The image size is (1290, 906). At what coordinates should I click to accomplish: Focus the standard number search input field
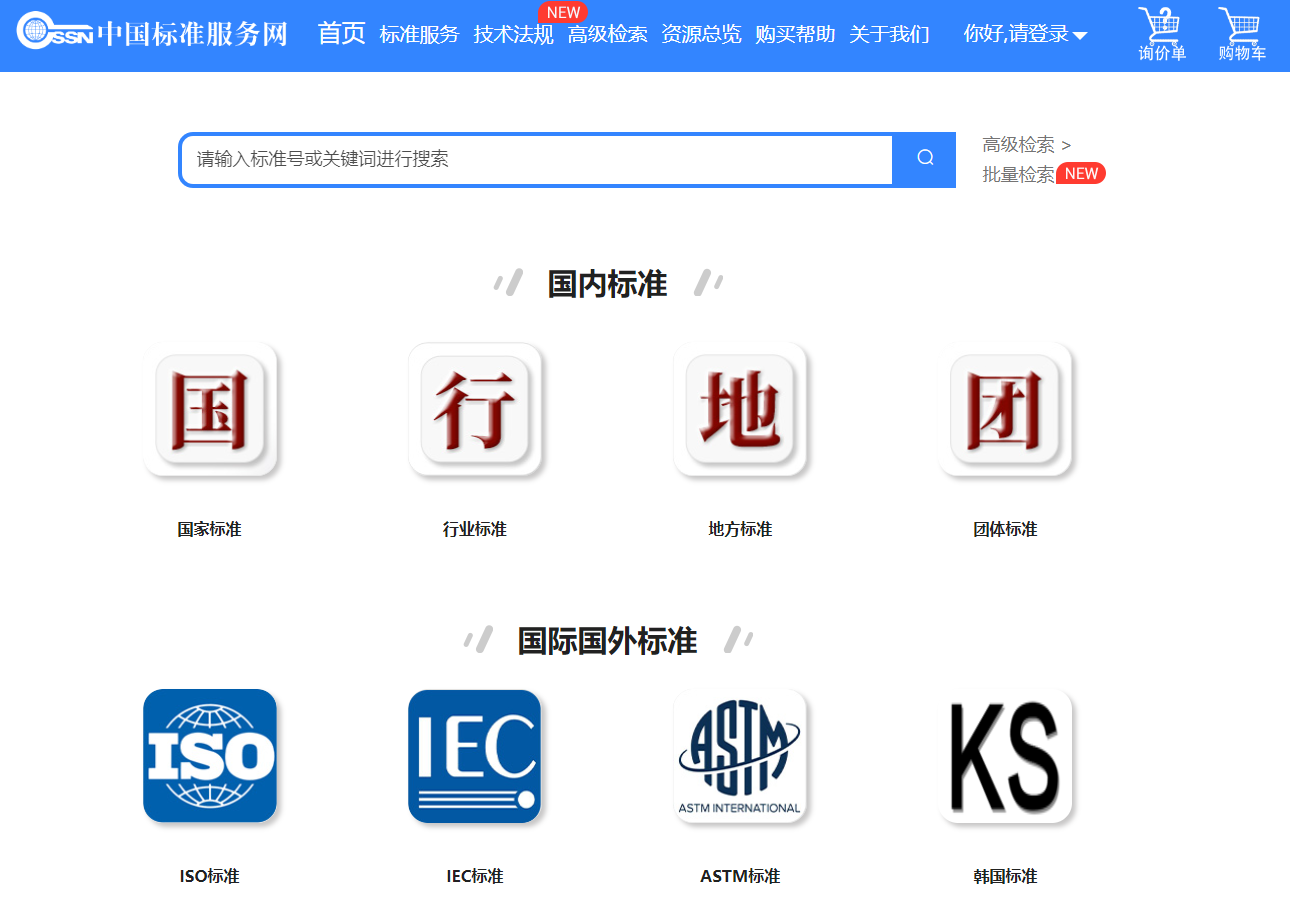click(536, 159)
